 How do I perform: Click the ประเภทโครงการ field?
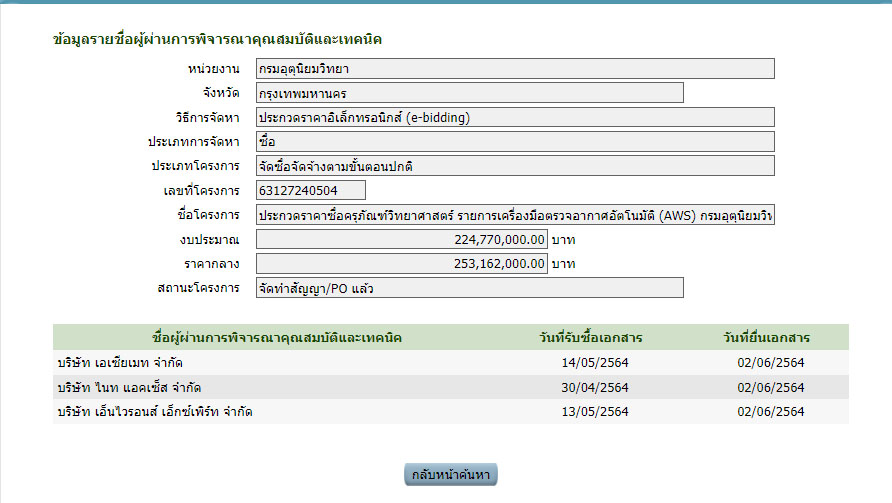tap(514, 166)
